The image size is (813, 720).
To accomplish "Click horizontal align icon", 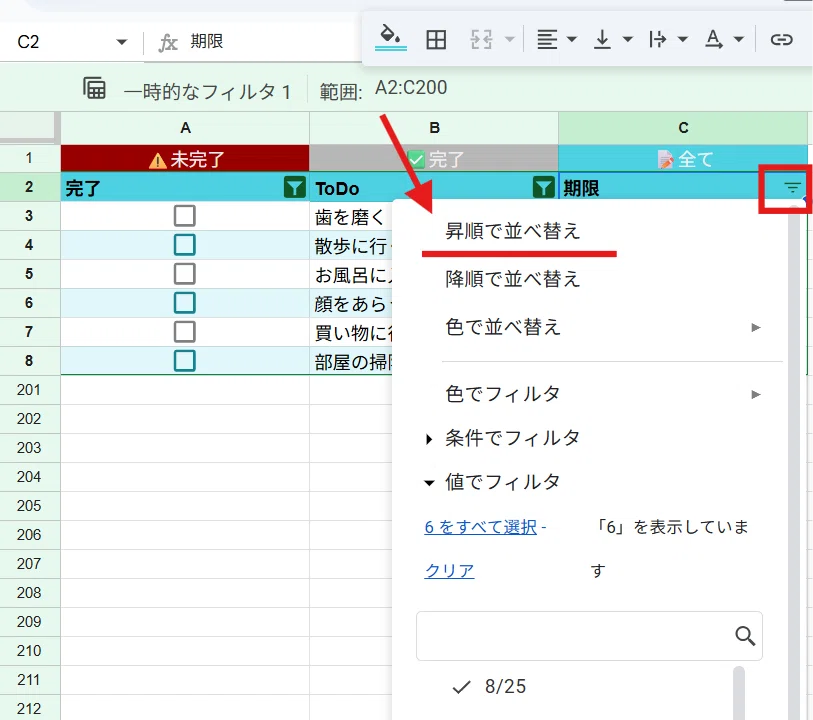I will coord(547,39).
